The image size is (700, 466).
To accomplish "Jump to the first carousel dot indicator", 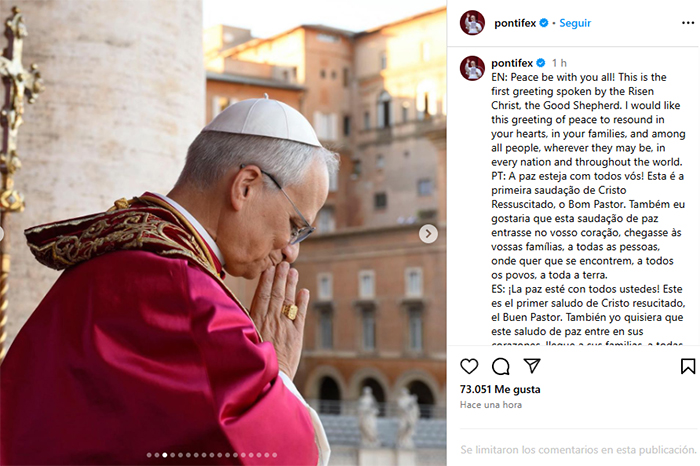I will (x=149, y=455).
